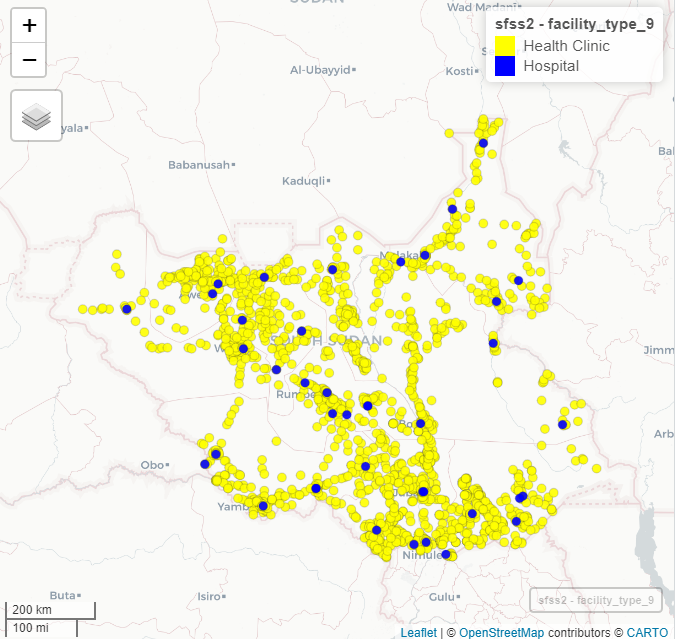Image resolution: width=675 pixels, height=639 pixels.
Task: Select the westernmost blue hospital marker
Action: [x=126, y=309]
